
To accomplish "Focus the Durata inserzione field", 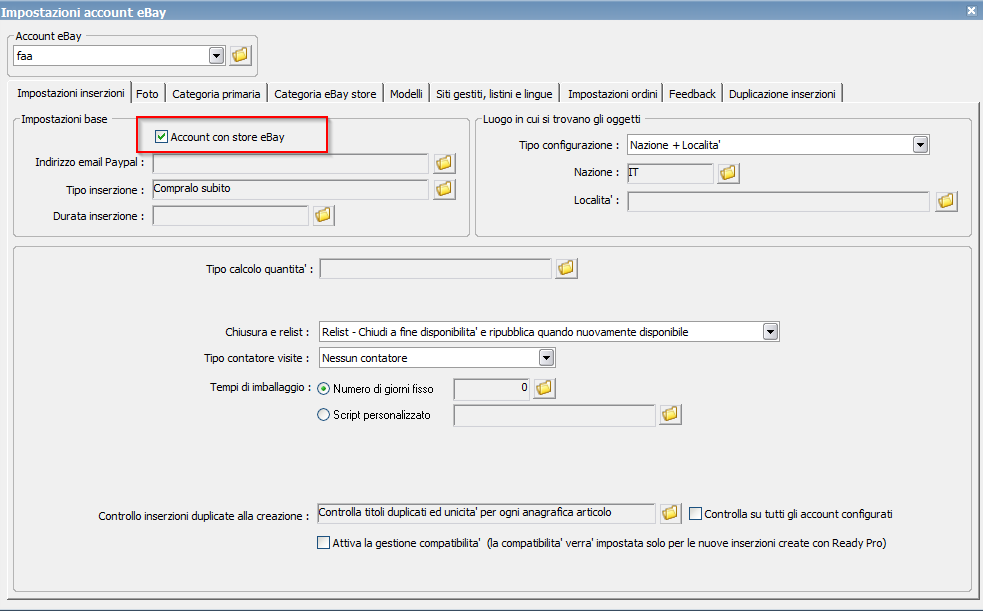I will [x=230, y=216].
